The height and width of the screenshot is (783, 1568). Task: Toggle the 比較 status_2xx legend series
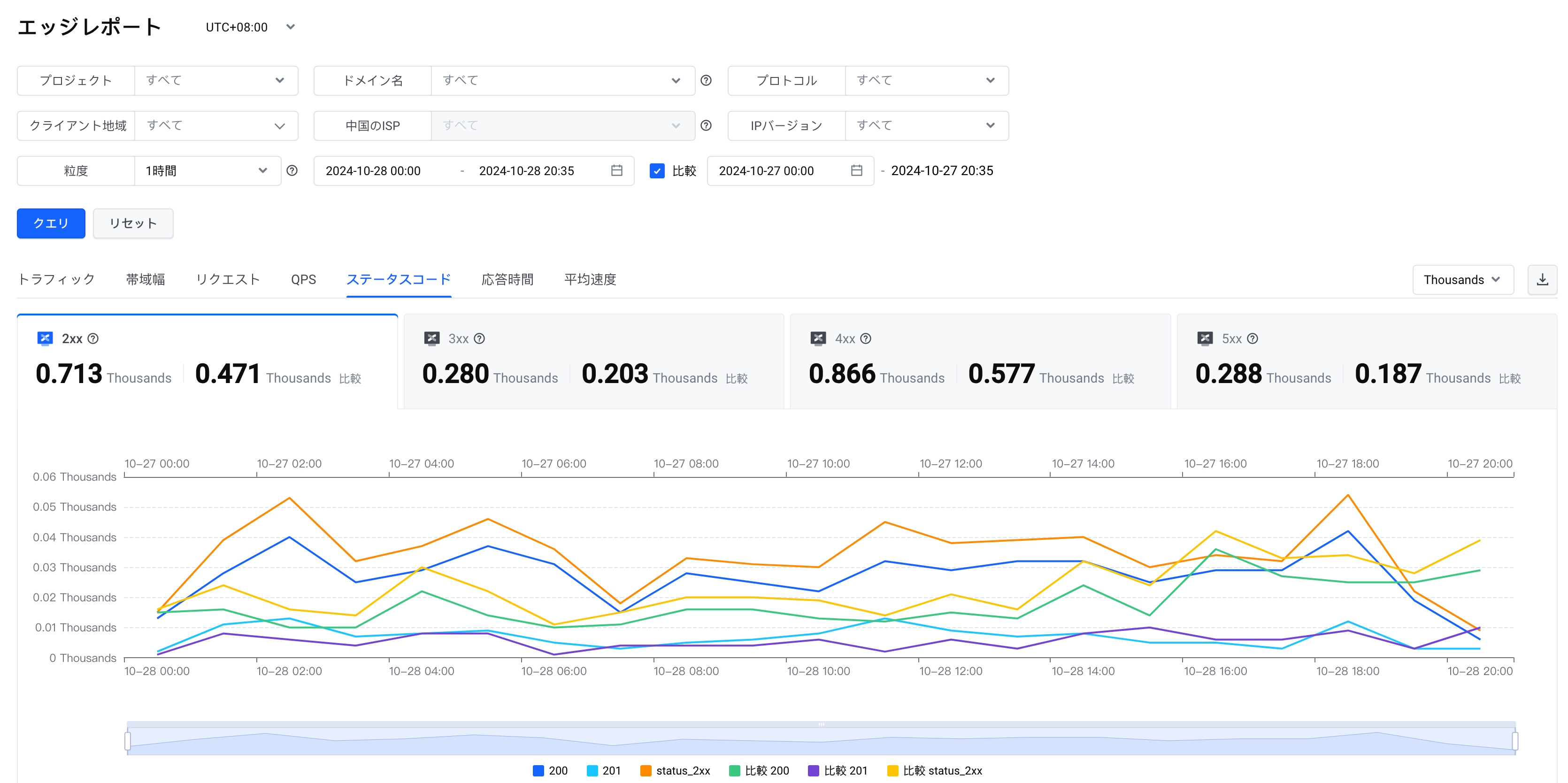click(x=934, y=771)
